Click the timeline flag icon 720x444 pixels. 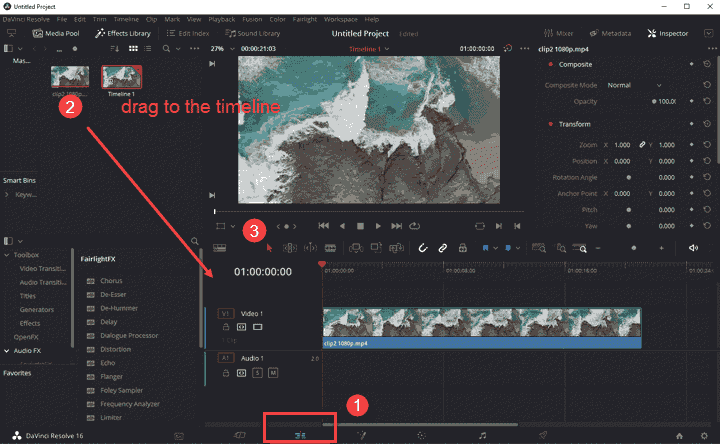(x=485, y=248)
